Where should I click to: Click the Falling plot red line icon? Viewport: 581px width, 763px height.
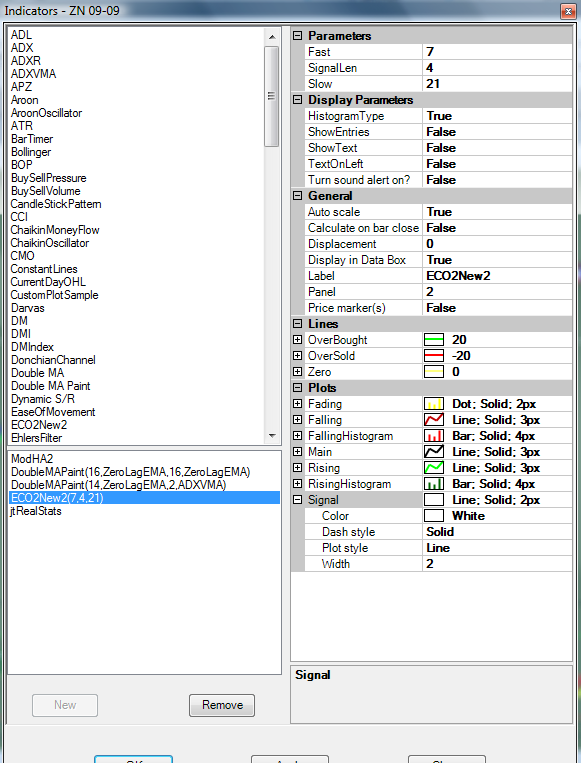point(434,420)
